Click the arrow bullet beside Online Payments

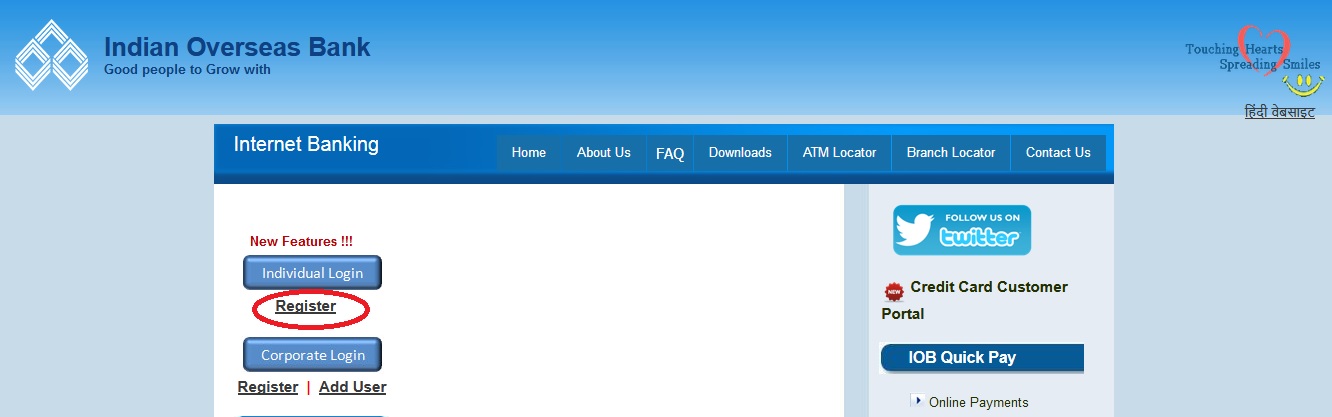[x=917, y=401]
